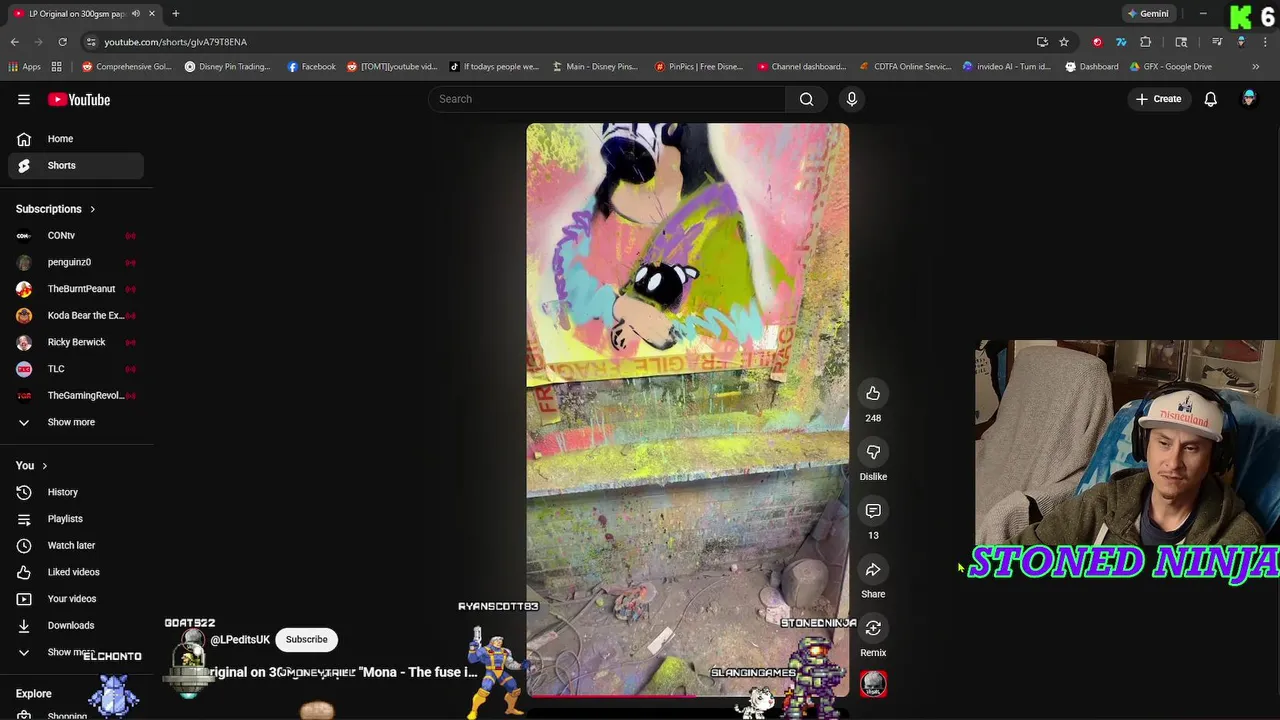Open the Channel dashboard bookmark
The width and height of the screenshot is (1280, 720).
[801, 67]
